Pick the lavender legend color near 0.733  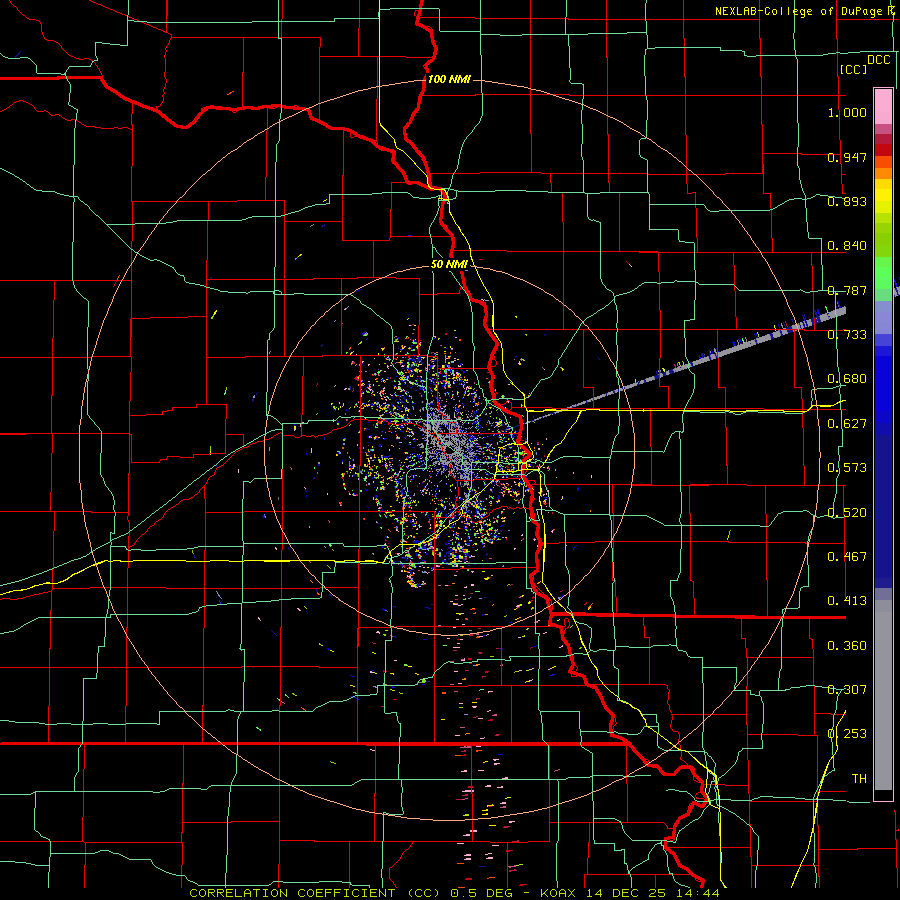(x=883, y=317)
